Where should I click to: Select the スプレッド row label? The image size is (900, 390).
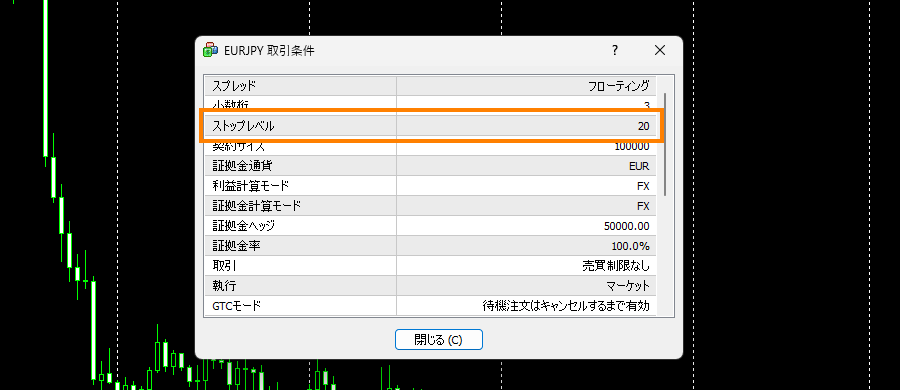tap(234, 86)
